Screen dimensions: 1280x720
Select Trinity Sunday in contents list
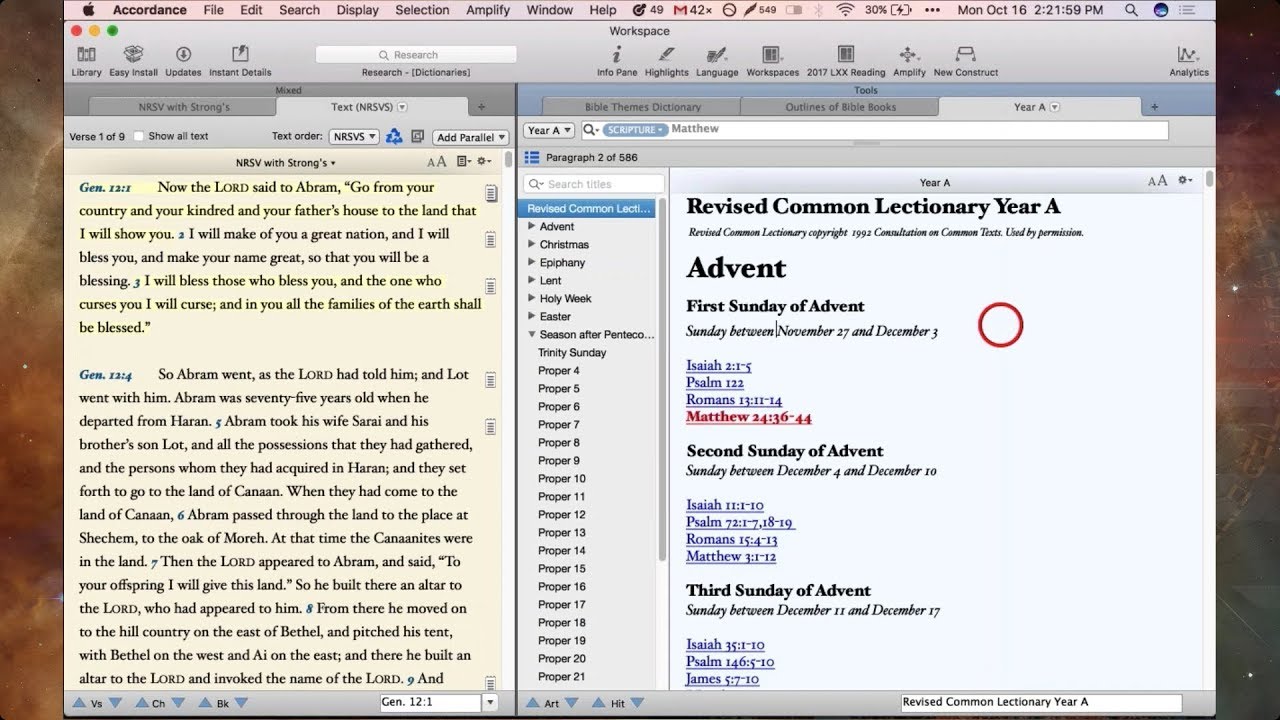(x=572, y=353)
